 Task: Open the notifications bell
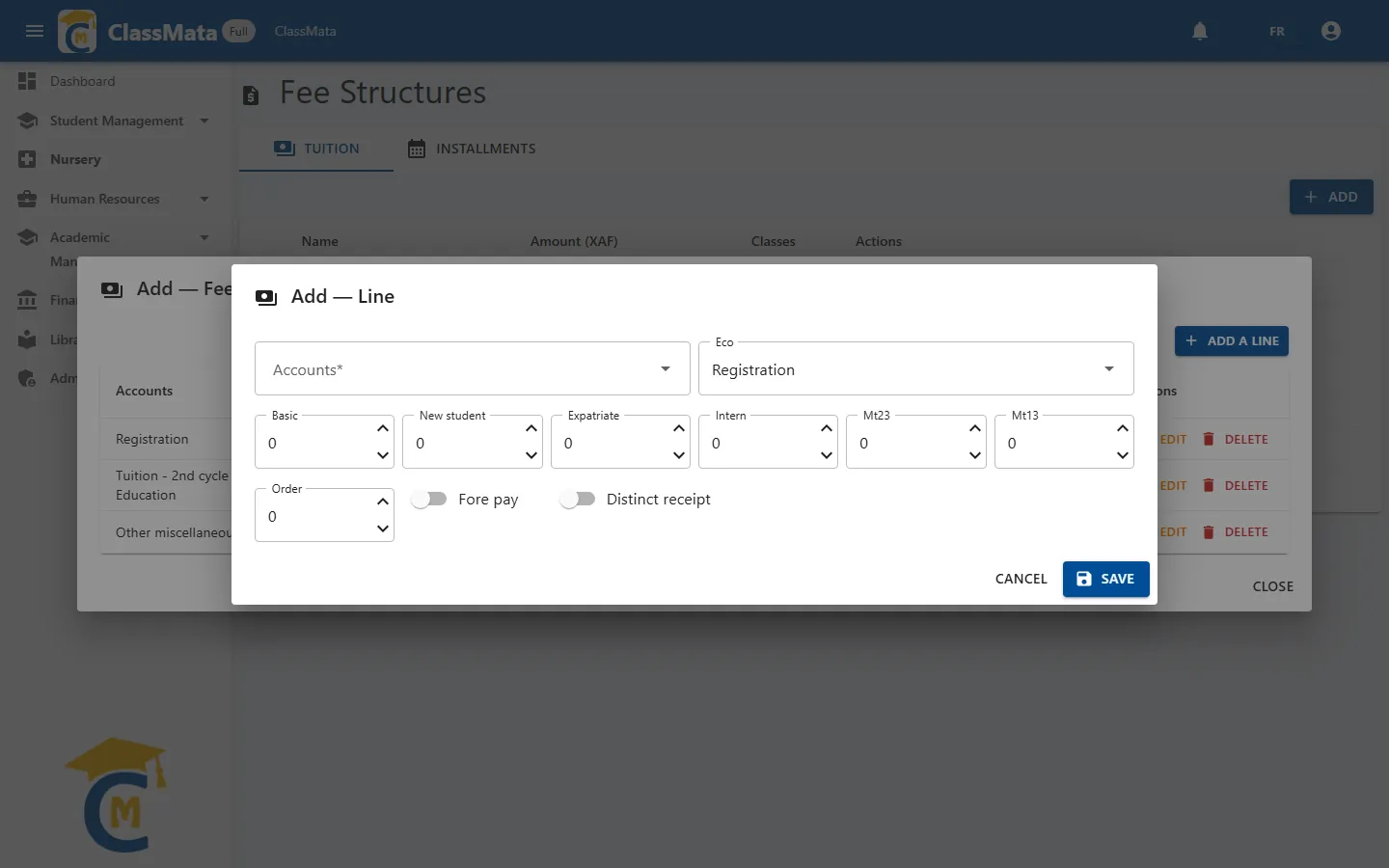(1200, 31)
